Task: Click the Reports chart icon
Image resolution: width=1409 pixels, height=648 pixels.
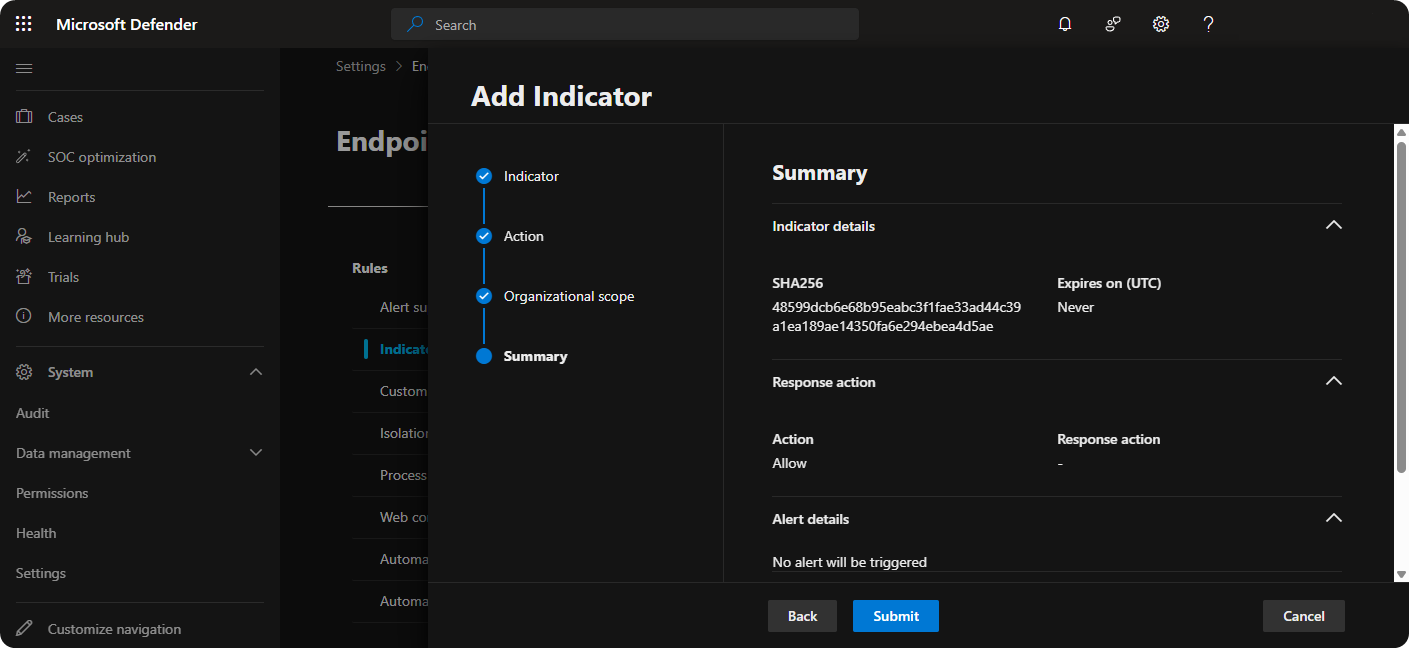Action: pos(24,197)
